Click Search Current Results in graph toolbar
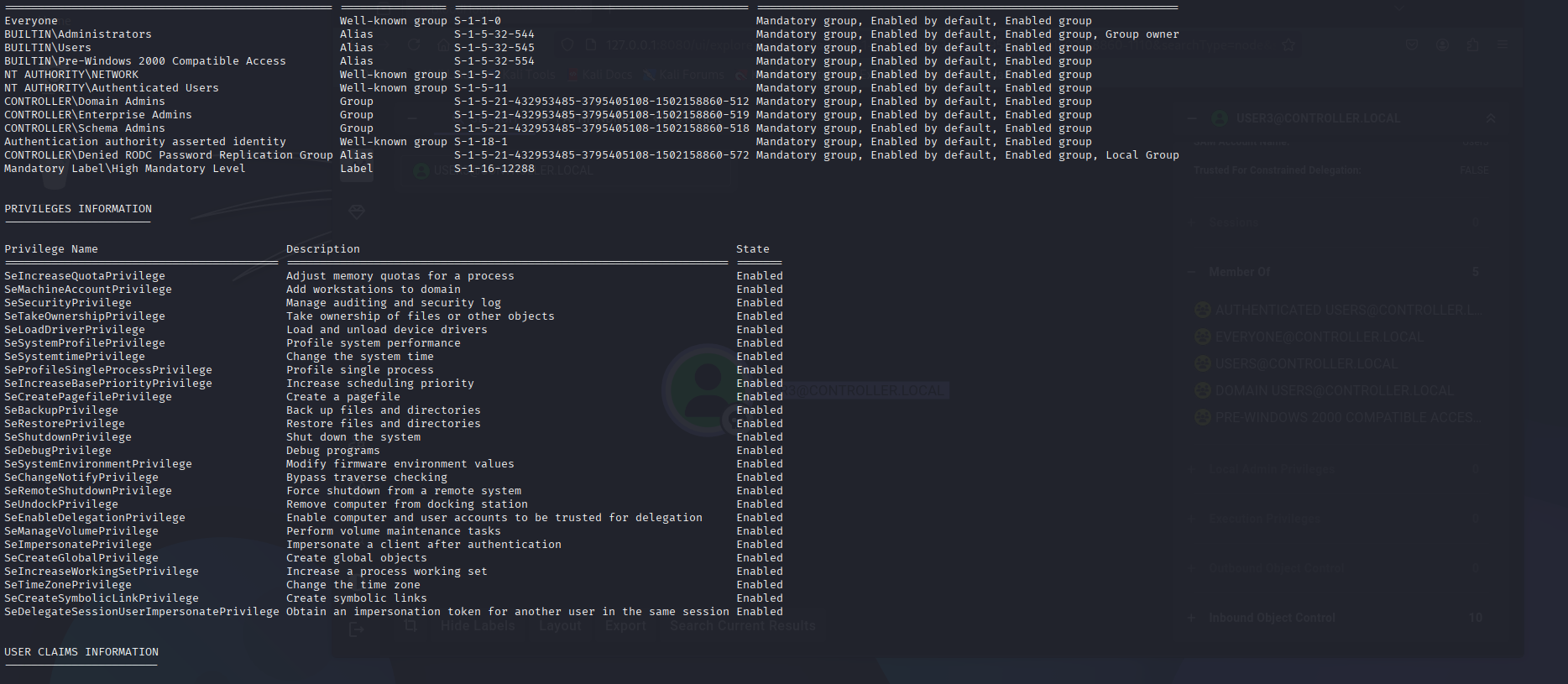Image resolution: width=1568 pixels, height=684 pixels. click(x=742, y=626)
